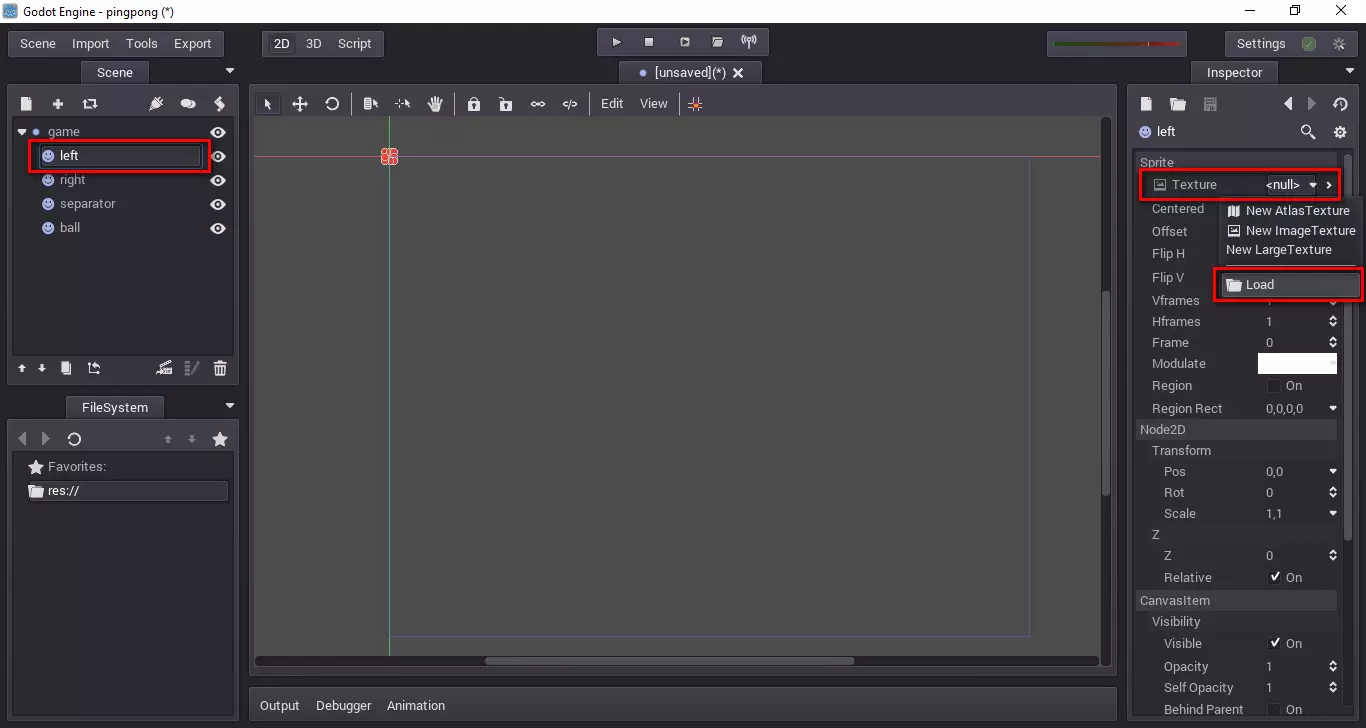Open the Texture null dropdown arrow
The image size is (1366, 728).
pos(1313,185)
